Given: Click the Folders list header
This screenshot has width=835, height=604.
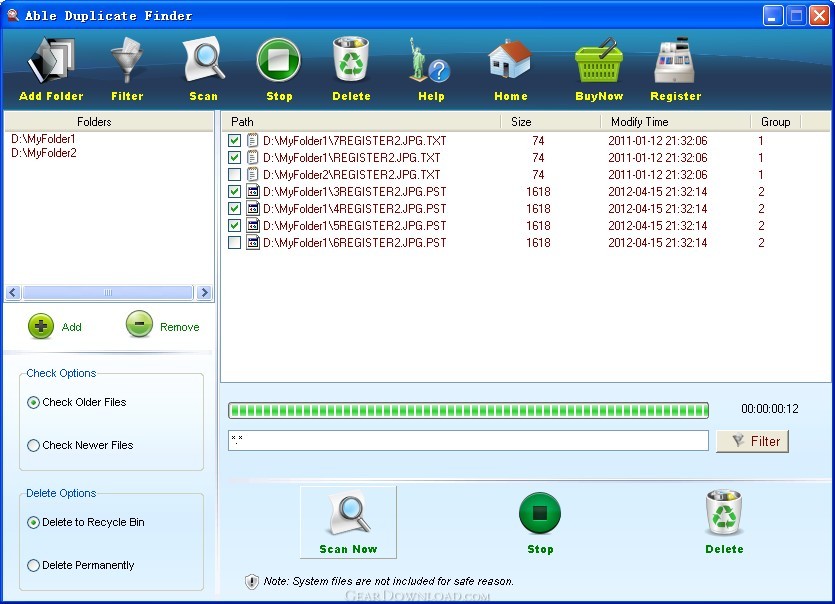Looking at the screenshot, I should point(109,122).
